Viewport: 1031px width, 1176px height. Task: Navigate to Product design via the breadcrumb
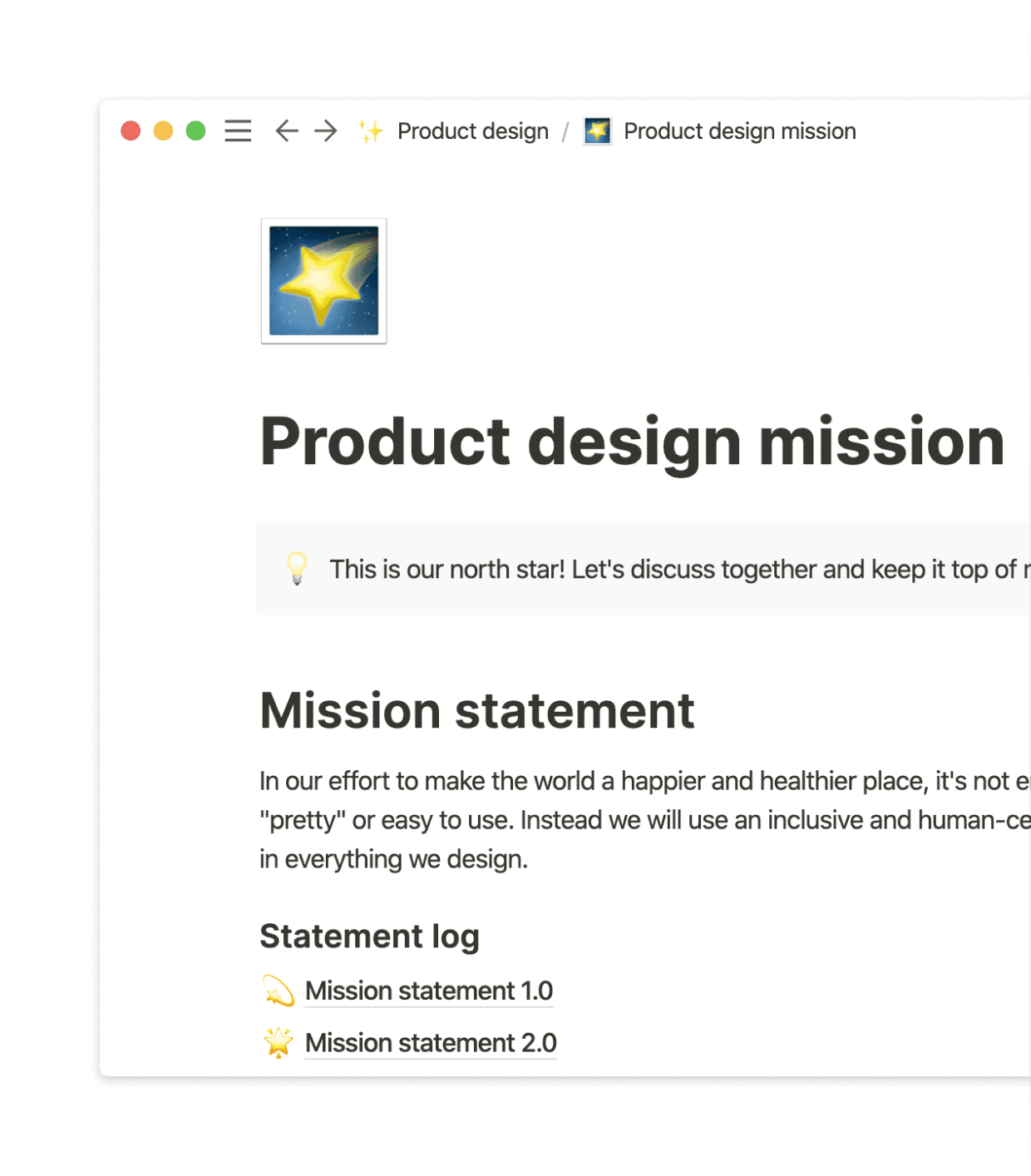click(472, 131)
